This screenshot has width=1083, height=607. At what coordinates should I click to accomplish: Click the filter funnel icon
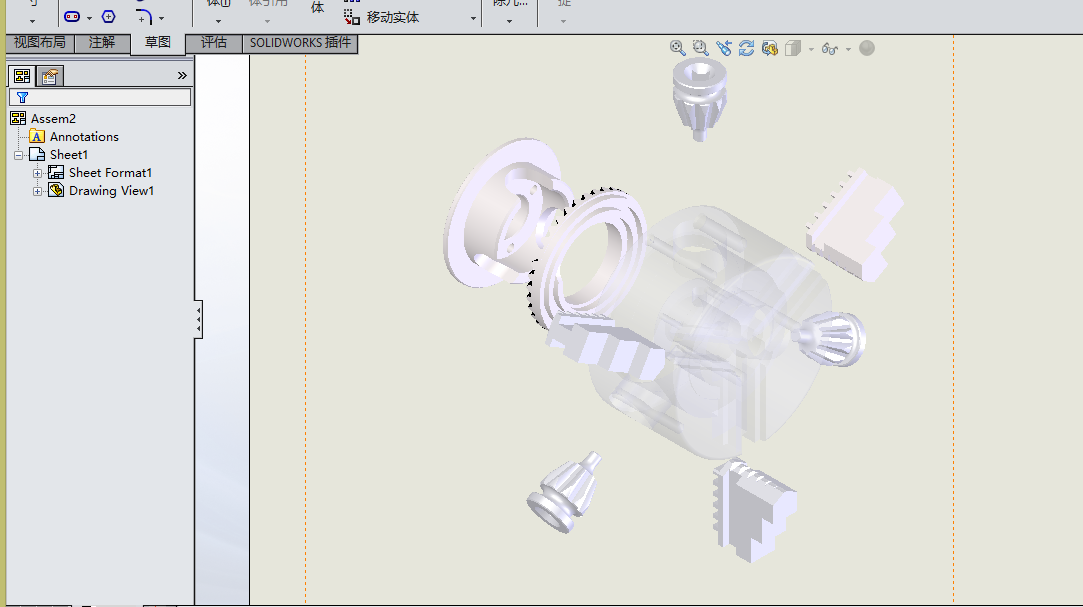[22, 97]
